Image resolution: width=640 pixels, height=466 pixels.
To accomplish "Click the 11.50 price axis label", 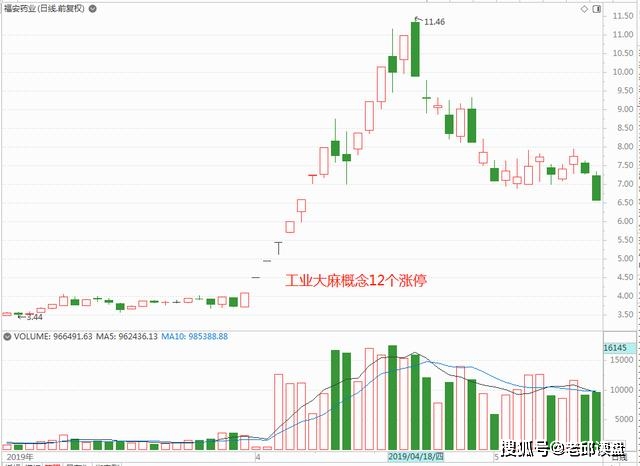I will coord(623,16).
